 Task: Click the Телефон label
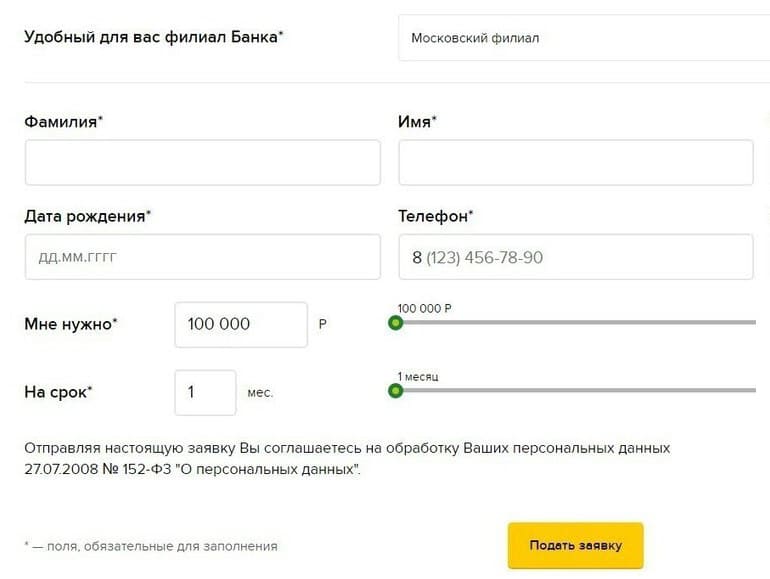tap(435, 215)
